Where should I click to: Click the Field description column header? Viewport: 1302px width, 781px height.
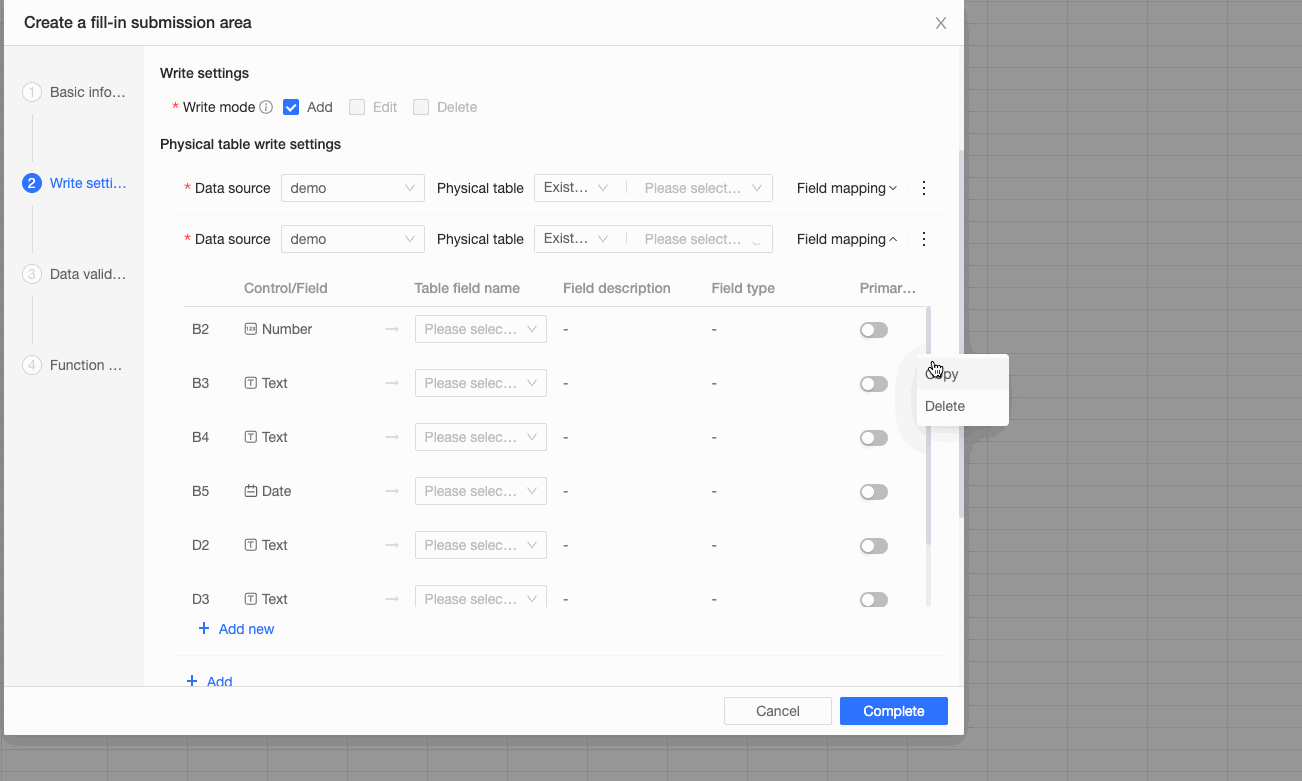[x=617, y=288]
